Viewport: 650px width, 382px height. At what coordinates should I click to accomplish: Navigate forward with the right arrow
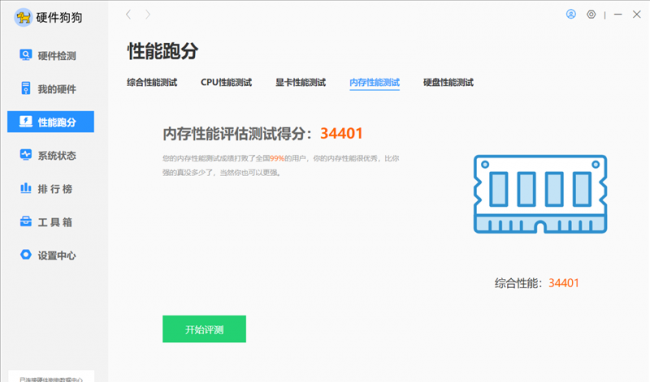pos(148,15)
